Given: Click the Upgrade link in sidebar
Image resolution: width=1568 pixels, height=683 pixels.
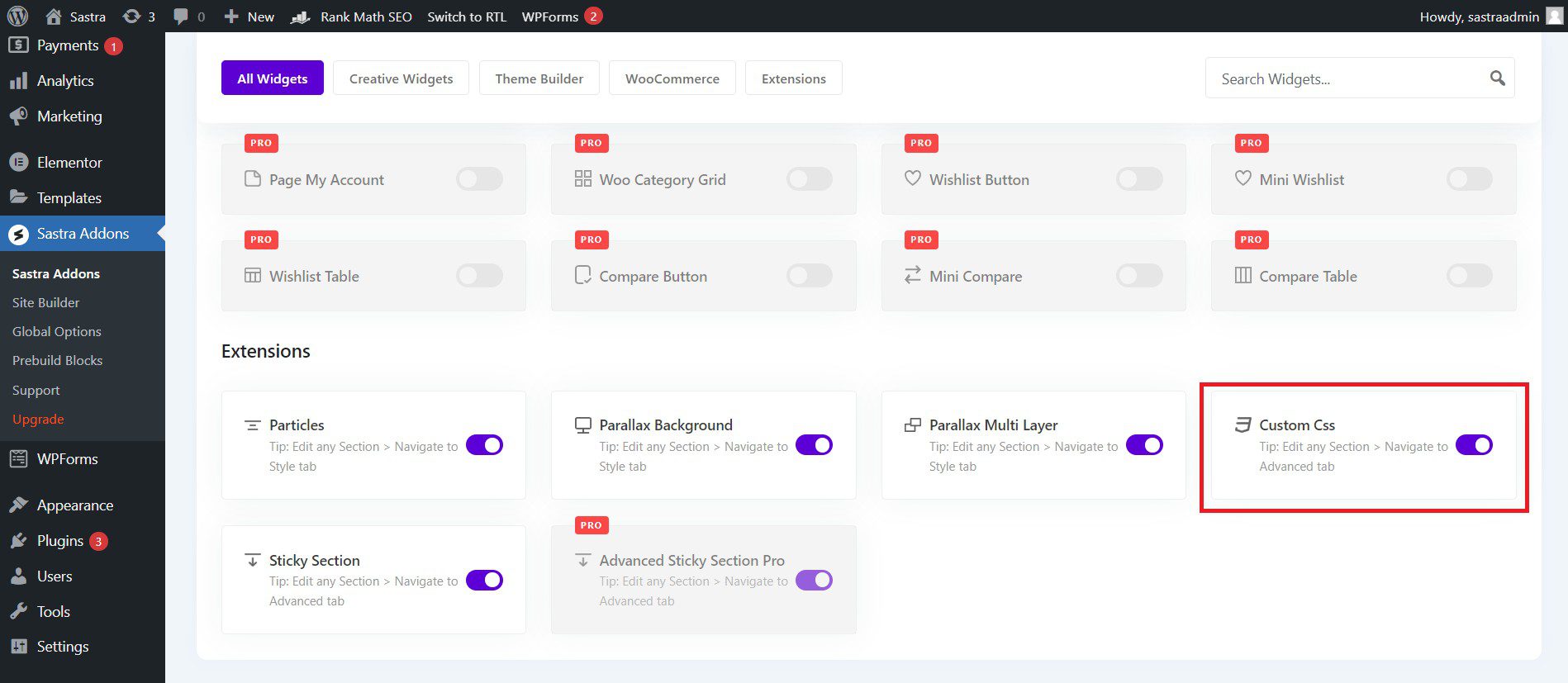Looking at the screenshot, I should pyautogui.click(x=38, y=419).
